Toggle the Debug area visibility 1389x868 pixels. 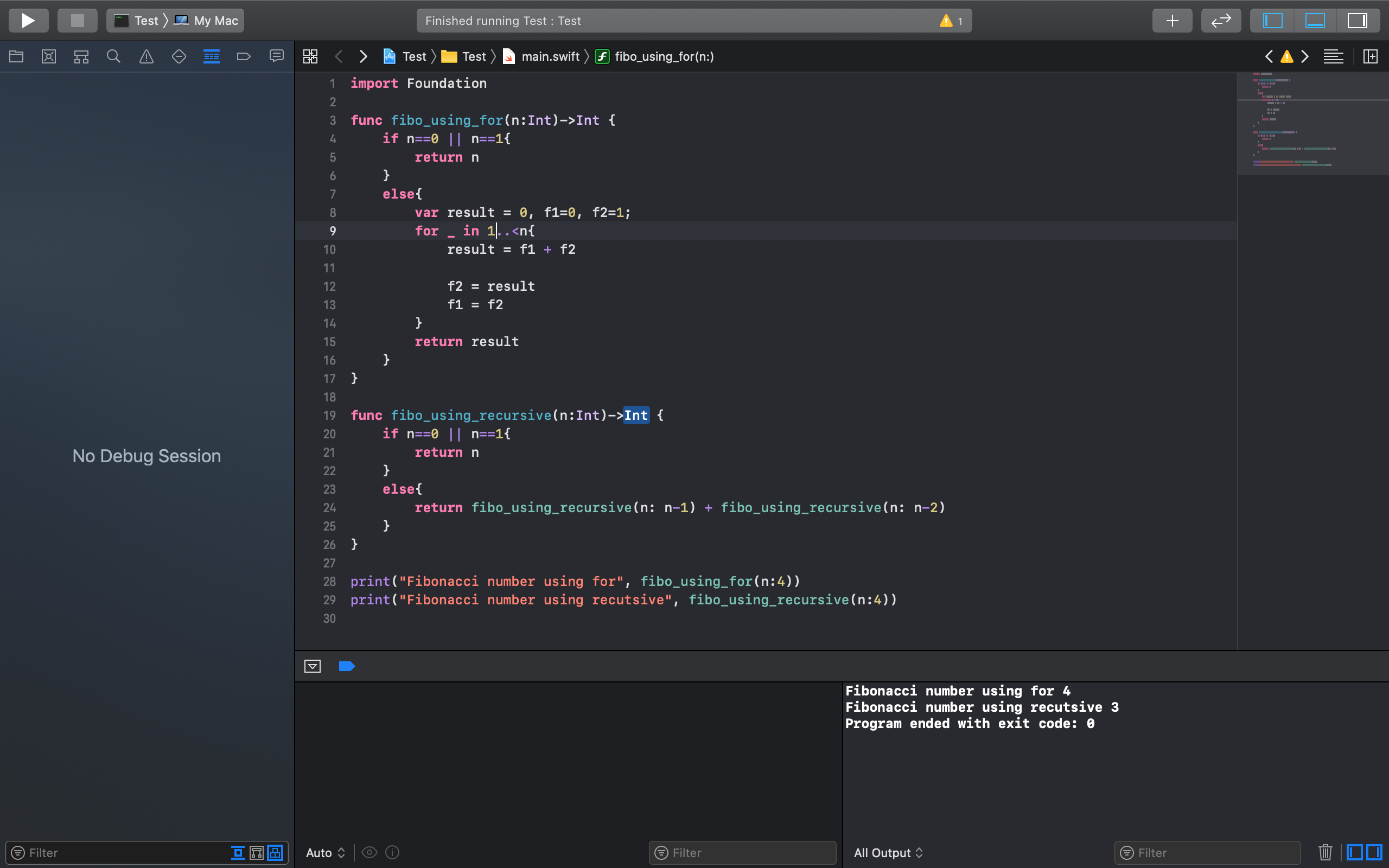coord(1315,21)
